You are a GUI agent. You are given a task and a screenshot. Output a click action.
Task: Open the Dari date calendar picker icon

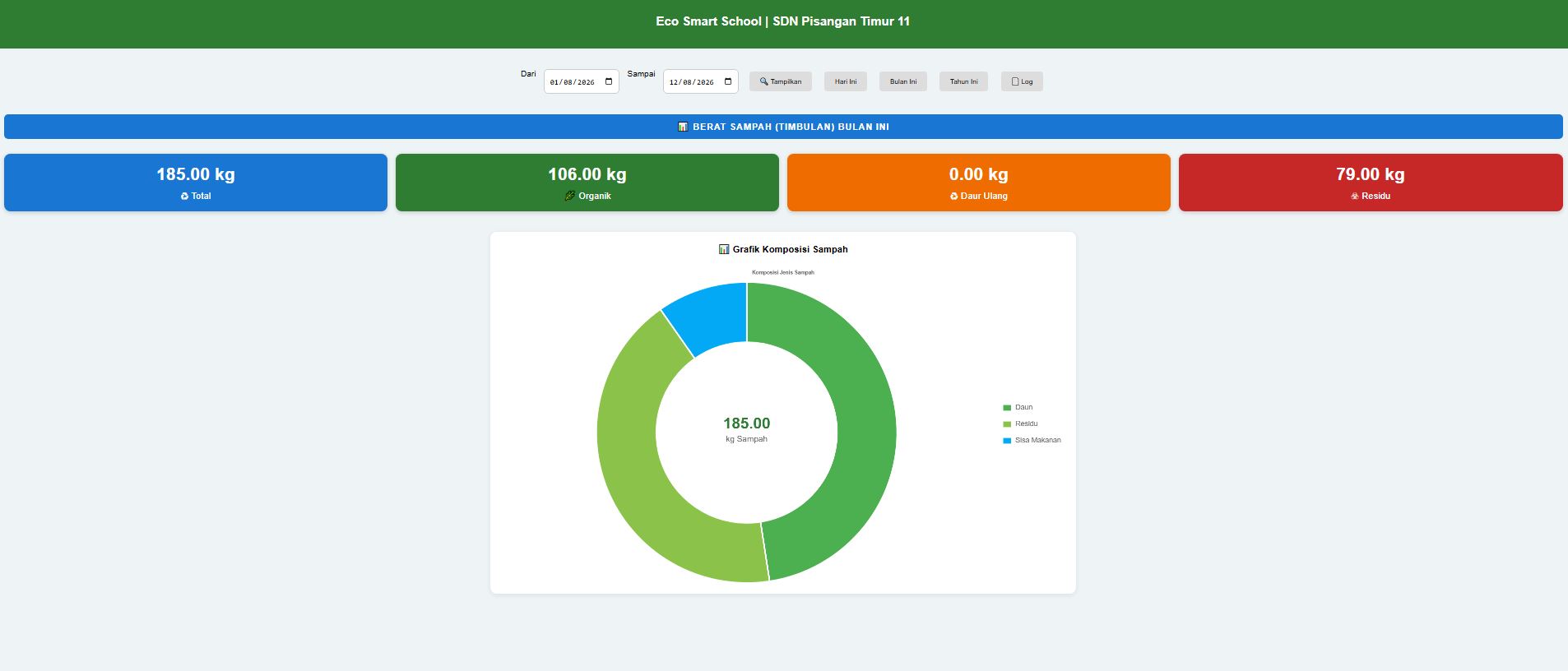609,81
